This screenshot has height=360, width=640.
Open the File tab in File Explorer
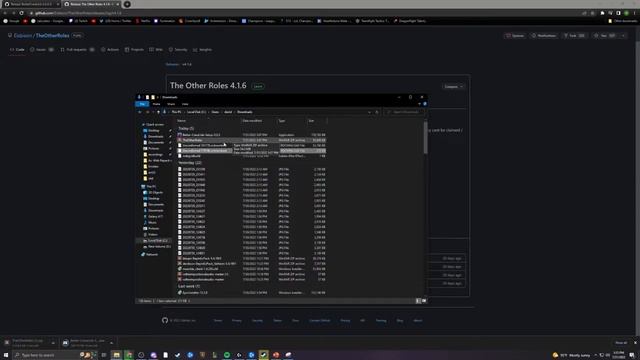142,104
